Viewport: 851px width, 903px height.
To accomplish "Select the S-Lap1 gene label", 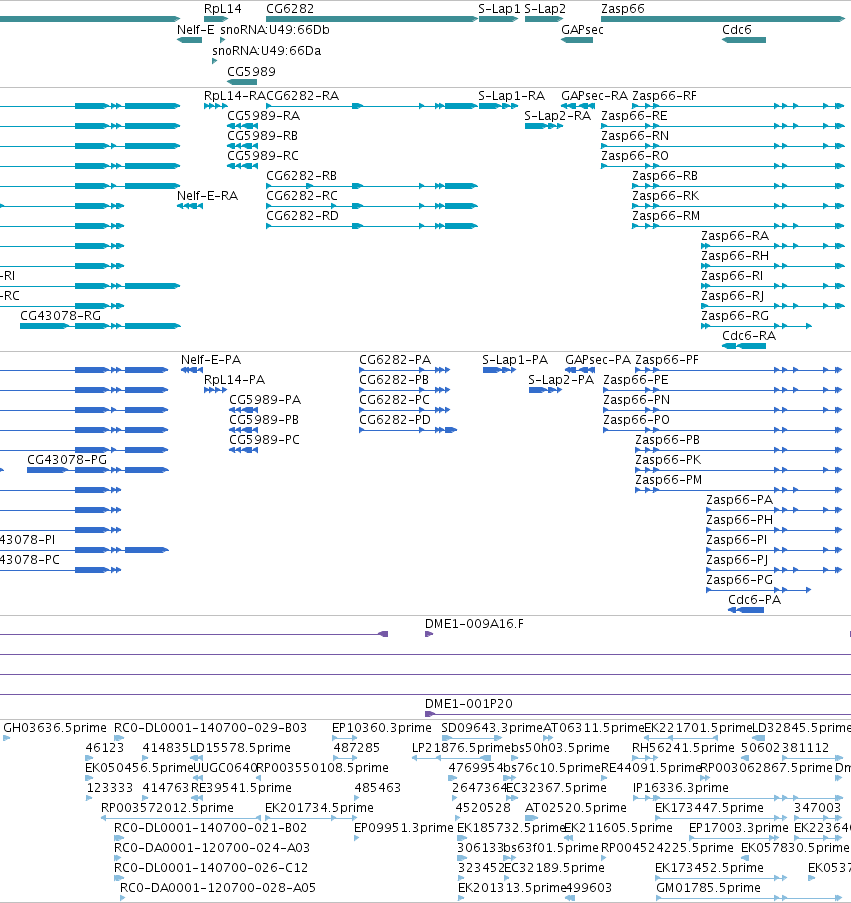I will point(499,9).
